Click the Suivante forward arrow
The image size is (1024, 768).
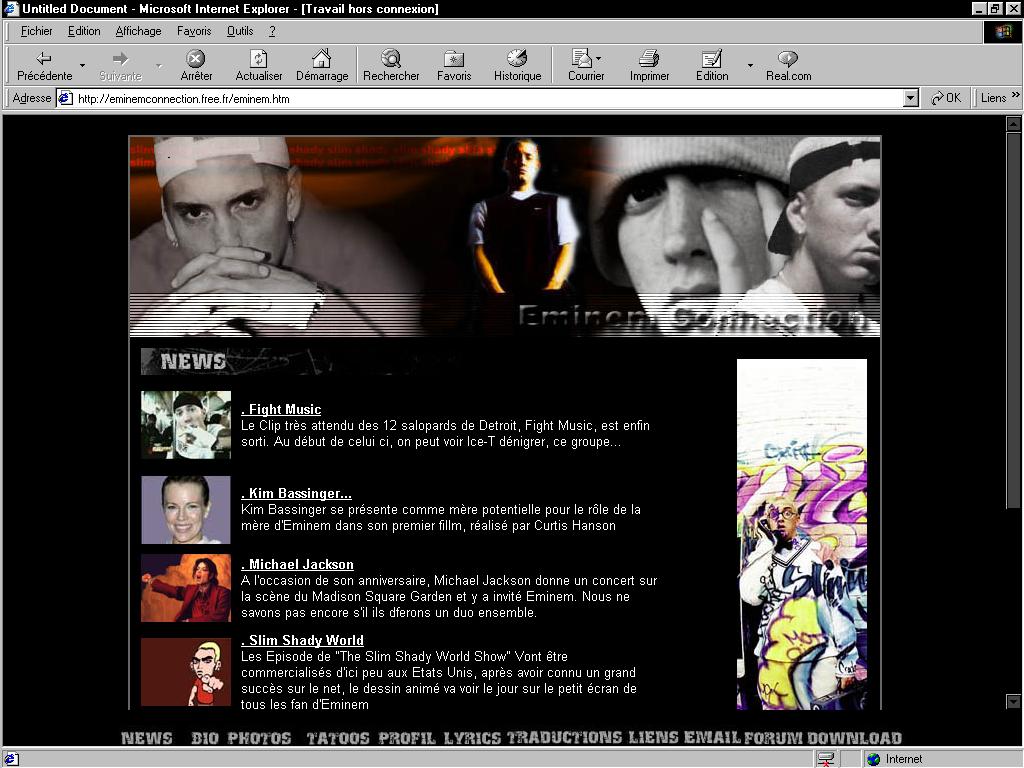coord(120,66)
